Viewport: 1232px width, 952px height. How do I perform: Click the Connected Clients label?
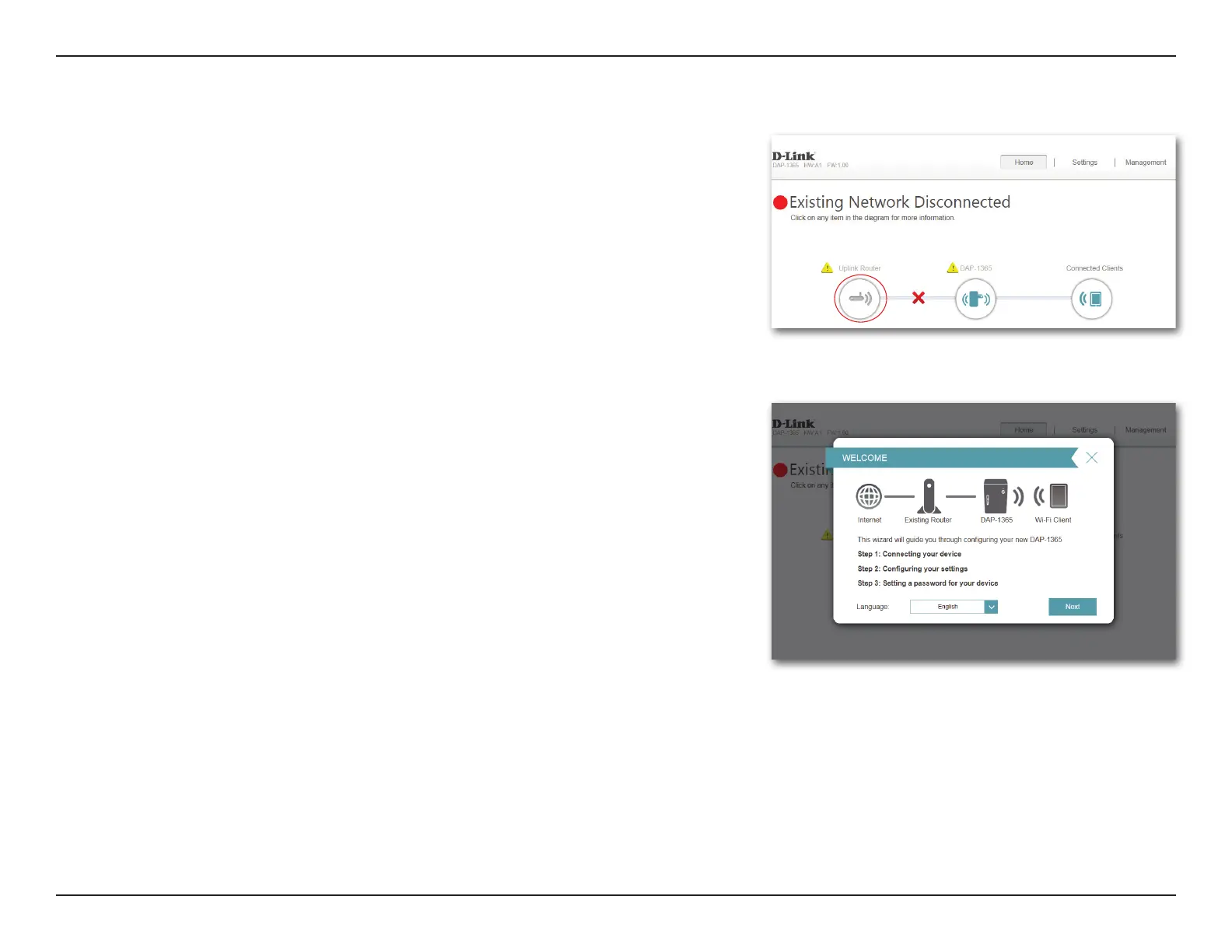click(1094, 268)
